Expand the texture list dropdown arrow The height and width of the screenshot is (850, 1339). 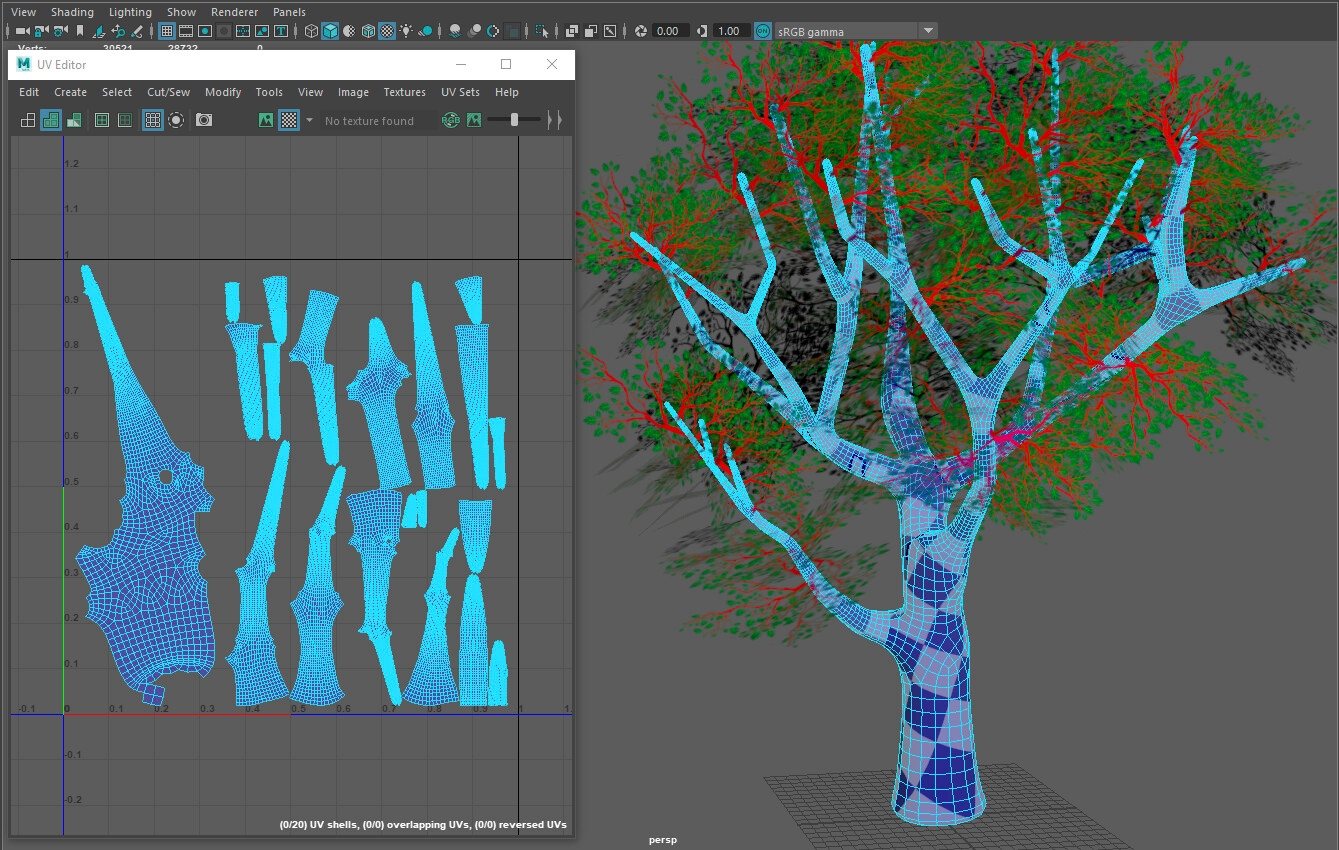point(309,120)
